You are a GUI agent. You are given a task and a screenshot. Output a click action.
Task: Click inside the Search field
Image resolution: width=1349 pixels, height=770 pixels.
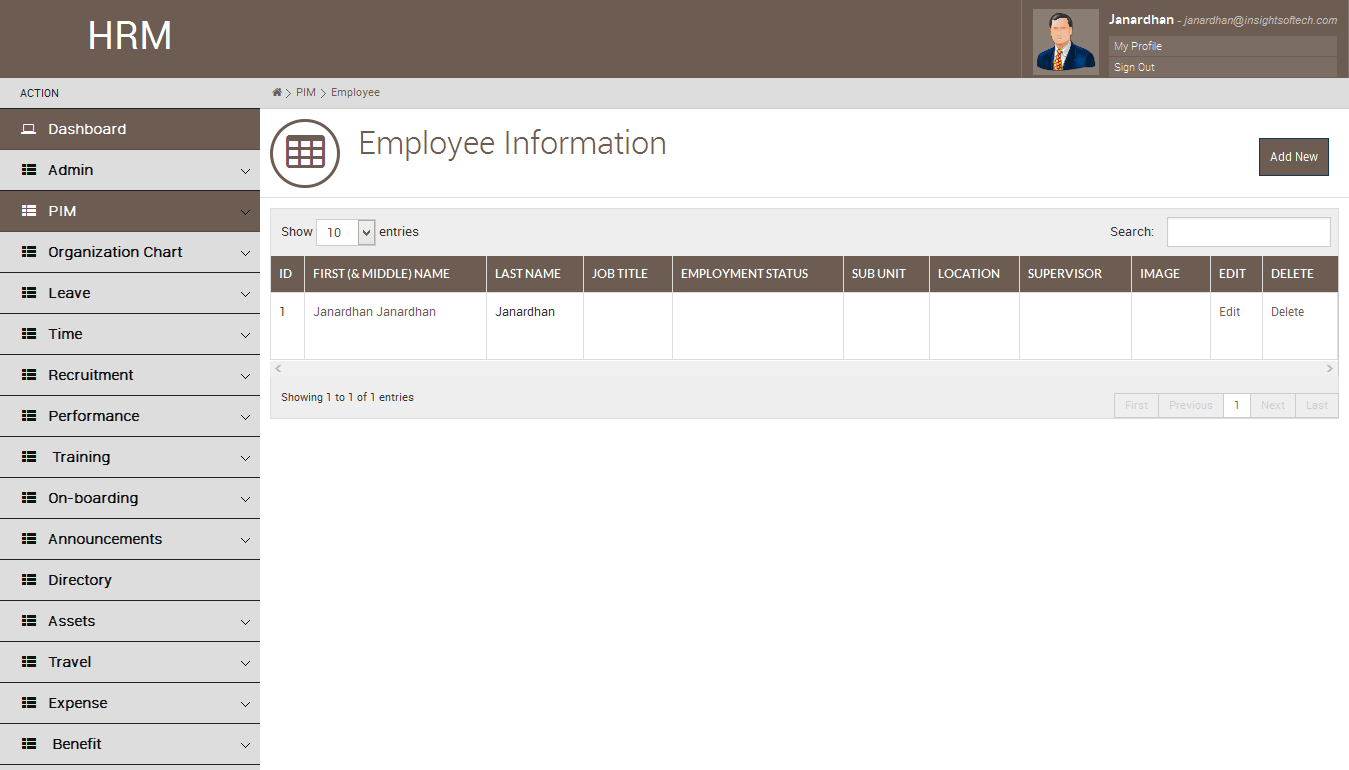(x=1248, y=231)
